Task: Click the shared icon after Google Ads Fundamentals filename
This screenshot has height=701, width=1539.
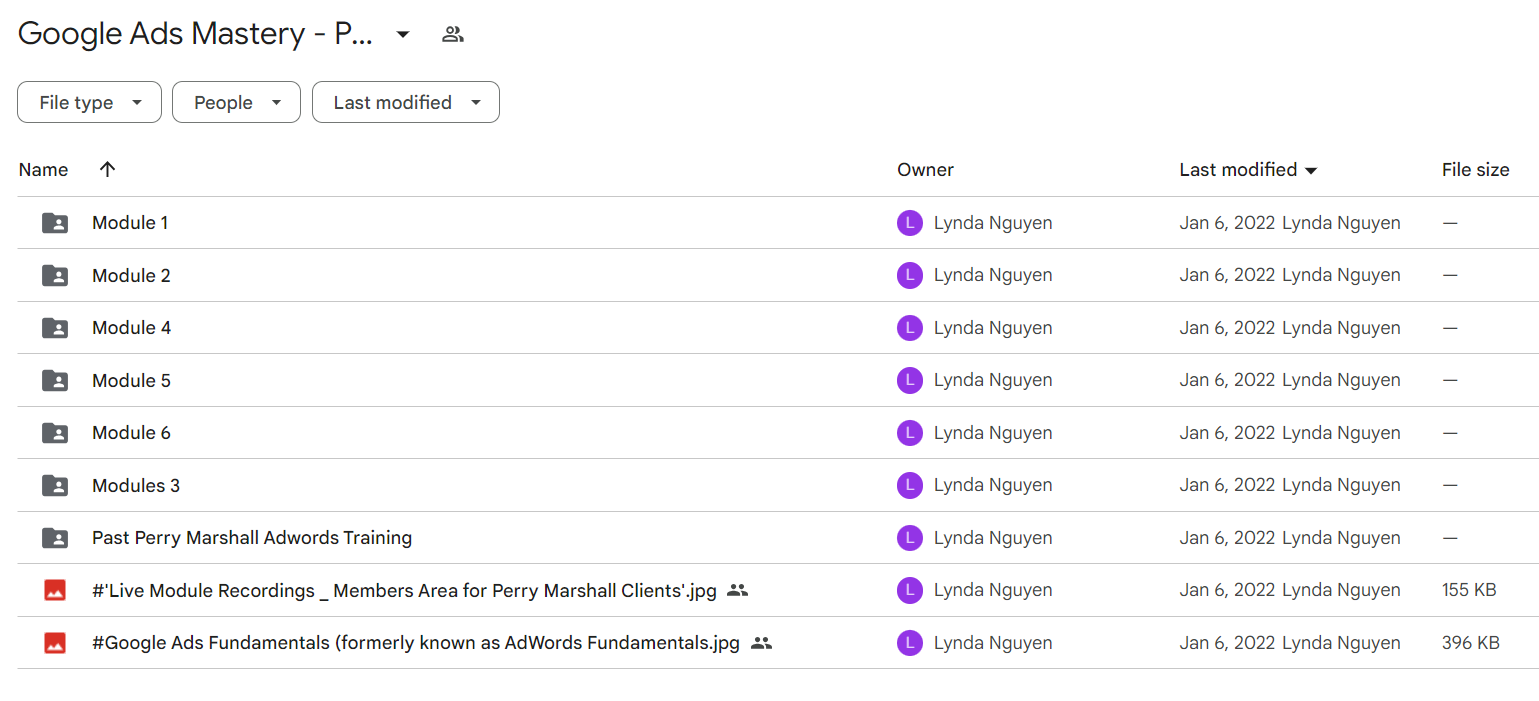Action: pos(761,643)
